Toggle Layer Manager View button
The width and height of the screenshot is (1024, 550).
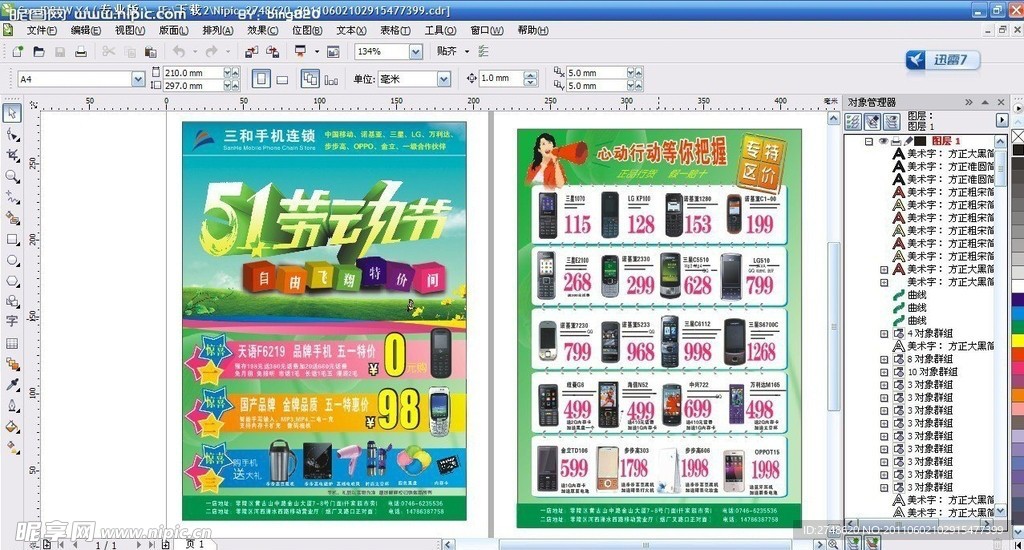coord(892,121)
